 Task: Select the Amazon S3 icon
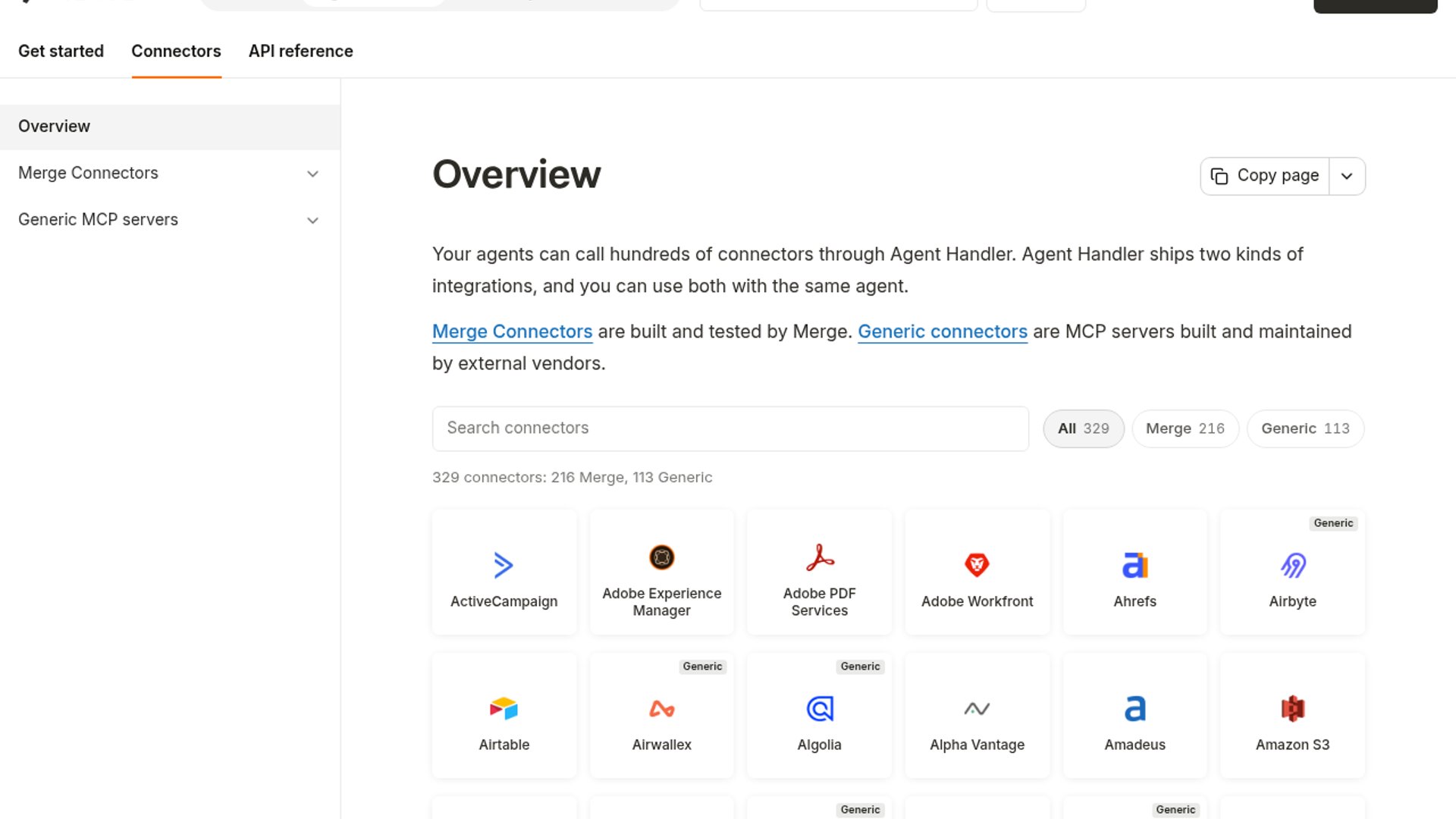pos(1292,708)
